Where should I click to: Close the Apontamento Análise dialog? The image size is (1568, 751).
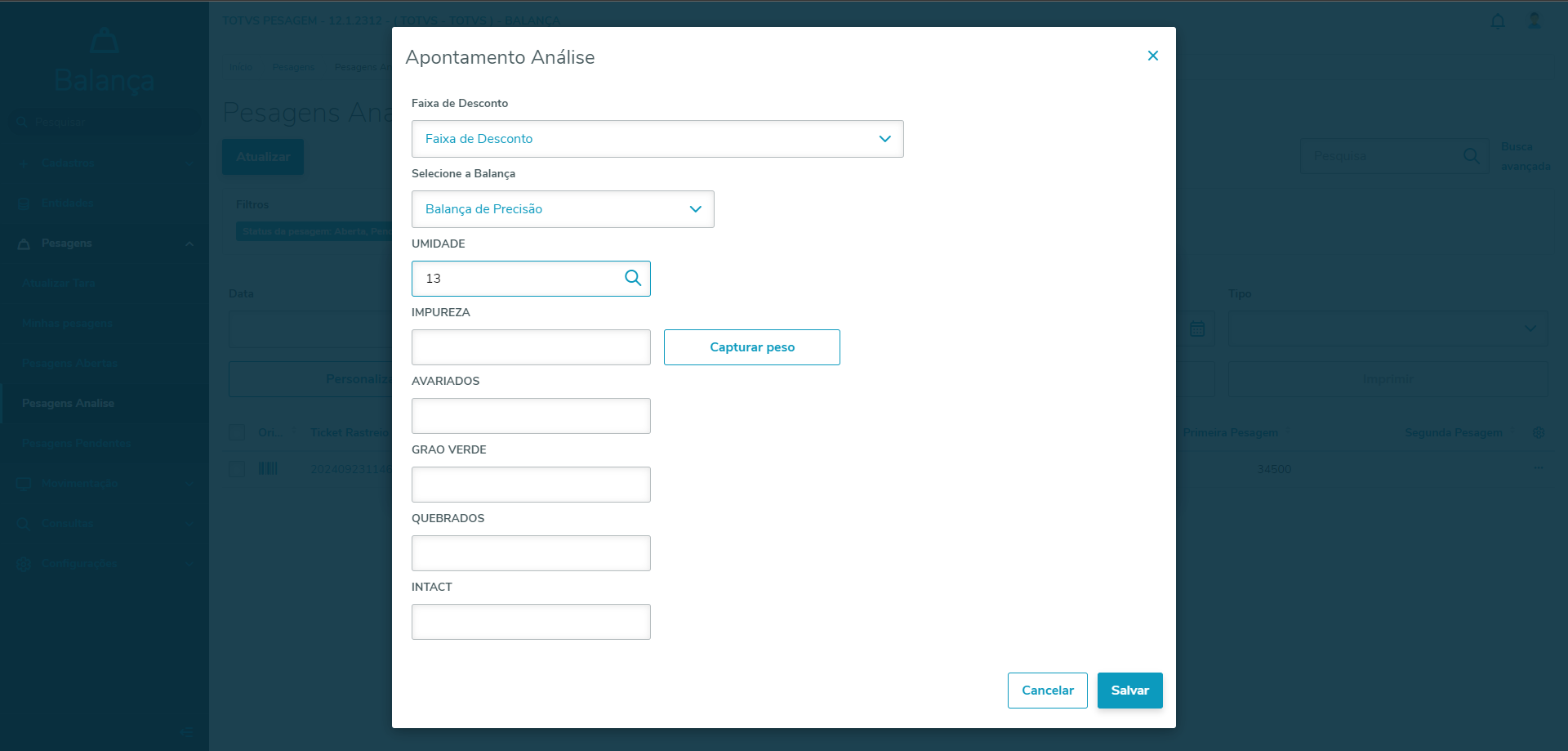[1153, 56]
